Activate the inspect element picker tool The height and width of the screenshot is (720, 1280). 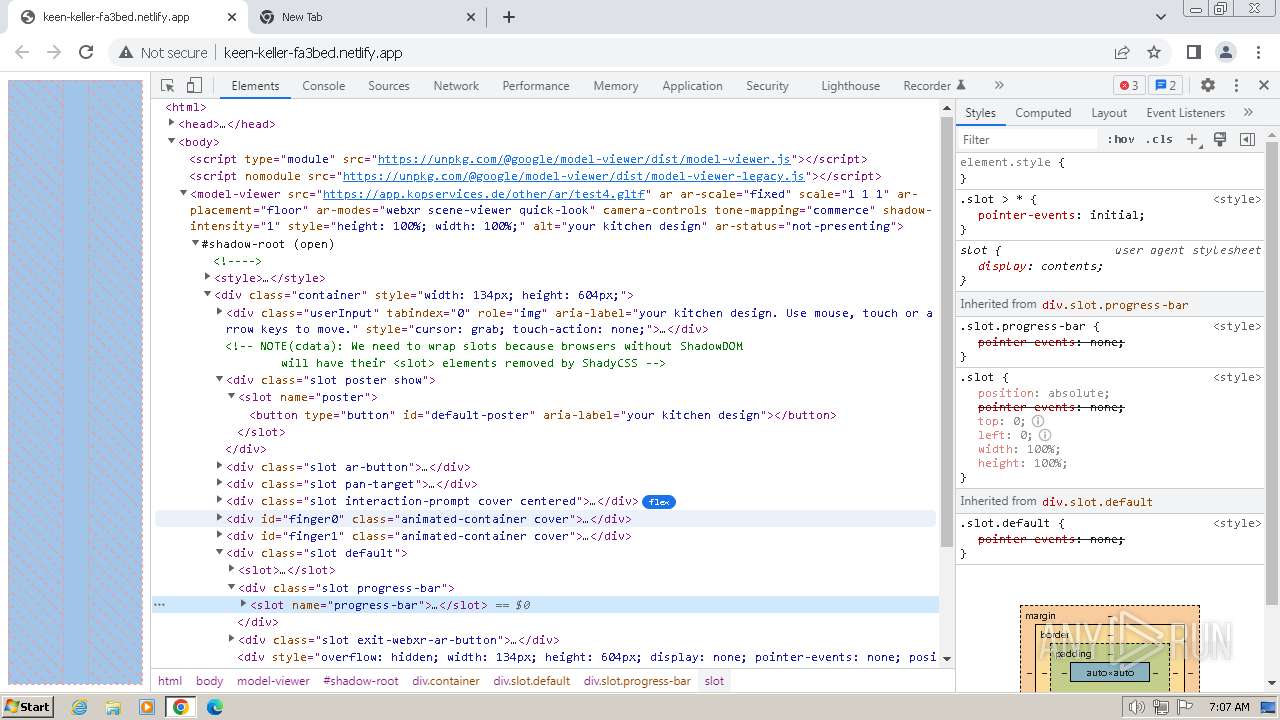(x=168, y=86)
